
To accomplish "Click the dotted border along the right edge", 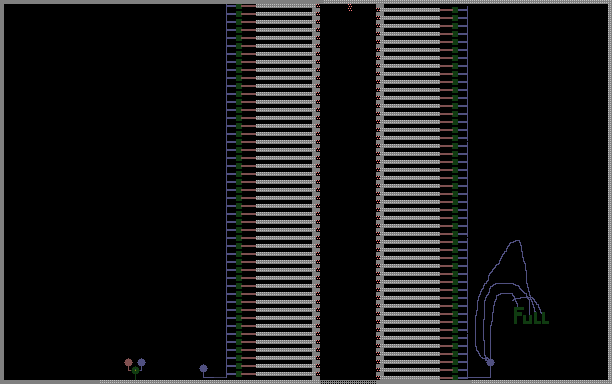I will (x=610, y=192).
